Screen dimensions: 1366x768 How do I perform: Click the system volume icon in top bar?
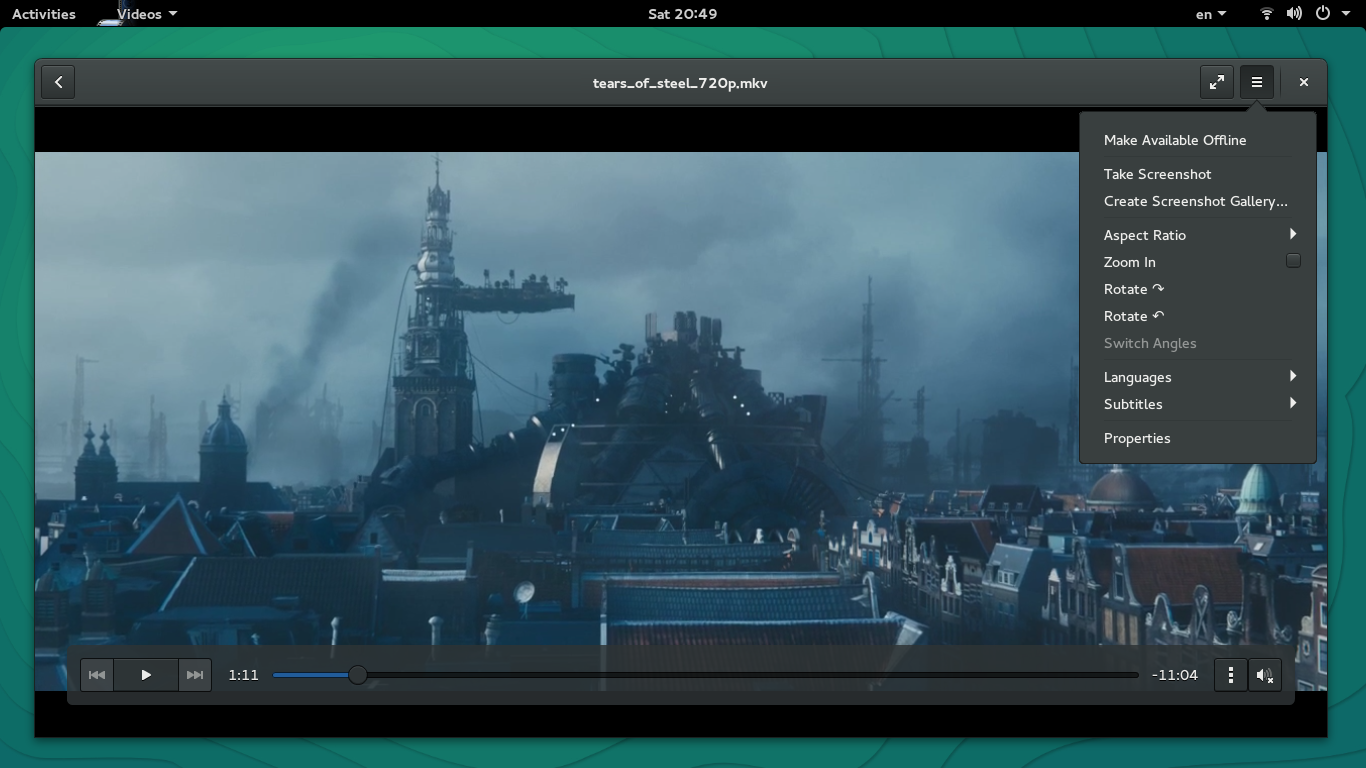tap(1294, 14)
